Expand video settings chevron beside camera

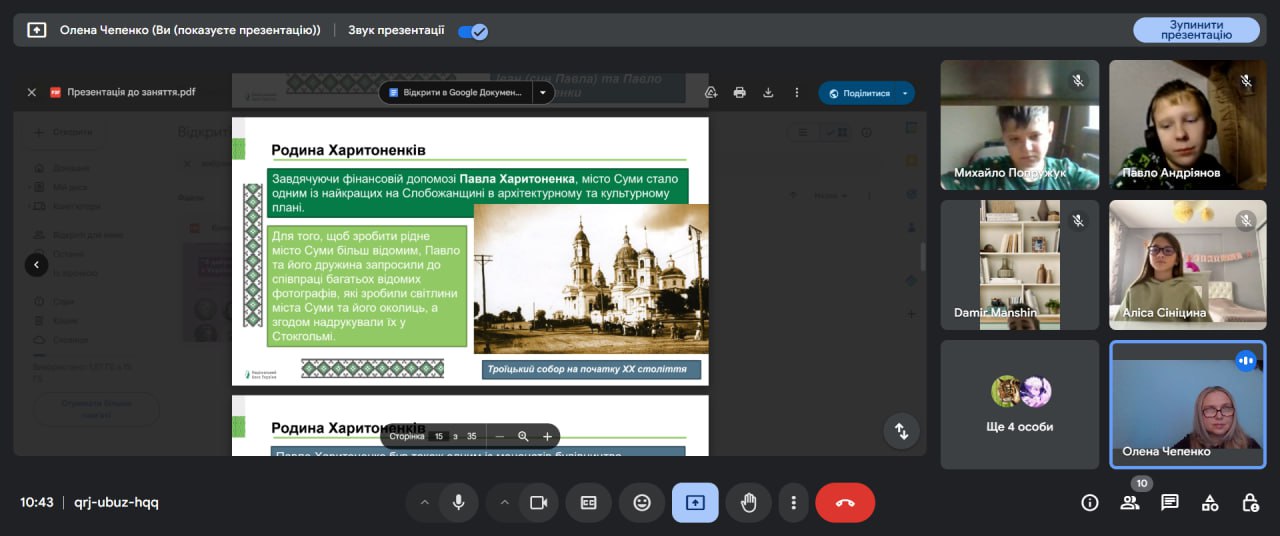point(504,503)
